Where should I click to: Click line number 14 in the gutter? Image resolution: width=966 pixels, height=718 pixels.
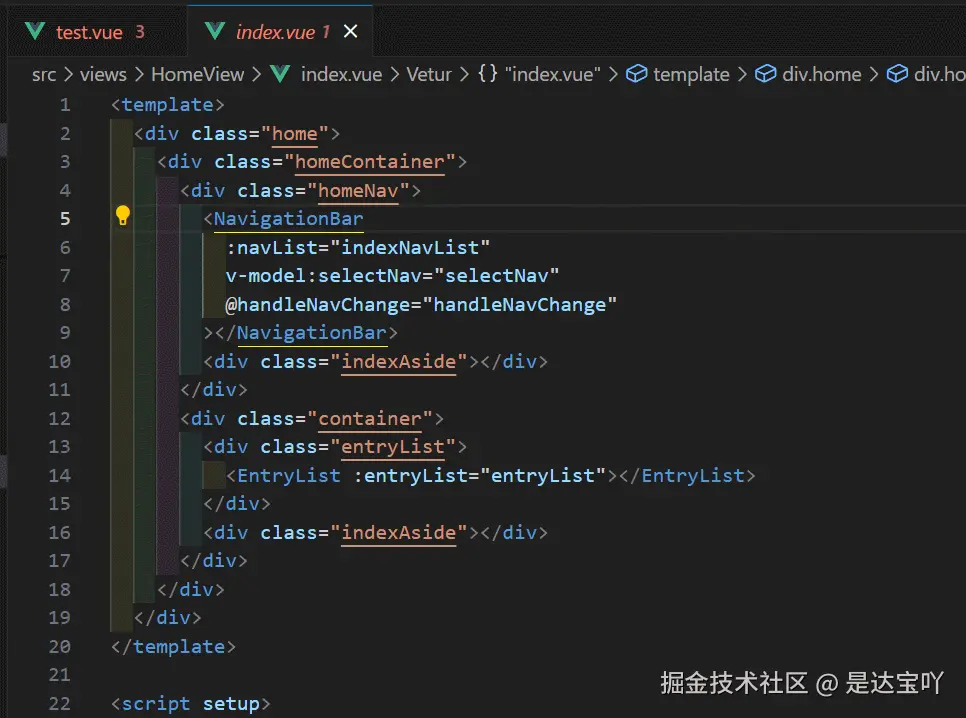click(59, 475)
